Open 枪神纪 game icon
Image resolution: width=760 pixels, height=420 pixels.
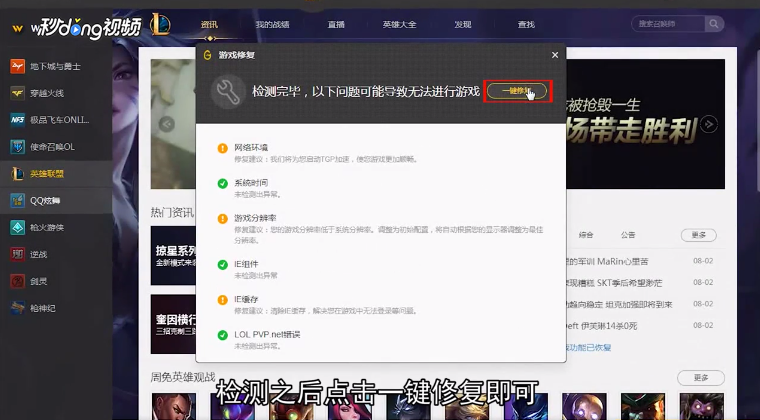[17, 308]
